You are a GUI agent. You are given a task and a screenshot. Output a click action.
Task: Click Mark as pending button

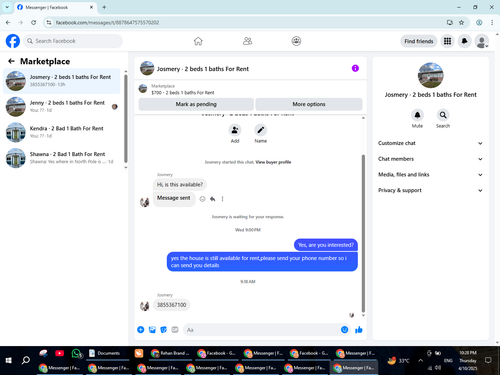click(x=196, y=104)
